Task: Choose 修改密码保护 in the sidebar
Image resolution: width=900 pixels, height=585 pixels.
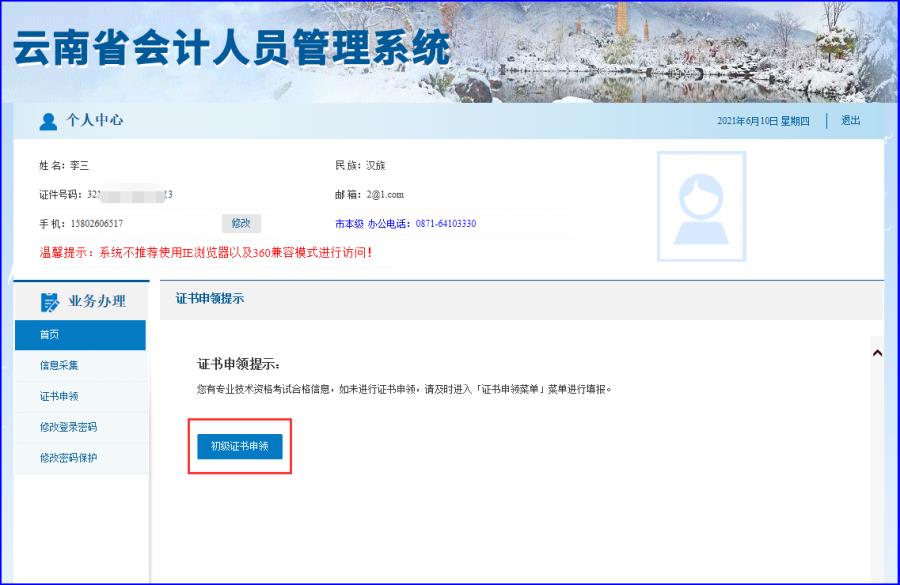Action: point(68,458)
